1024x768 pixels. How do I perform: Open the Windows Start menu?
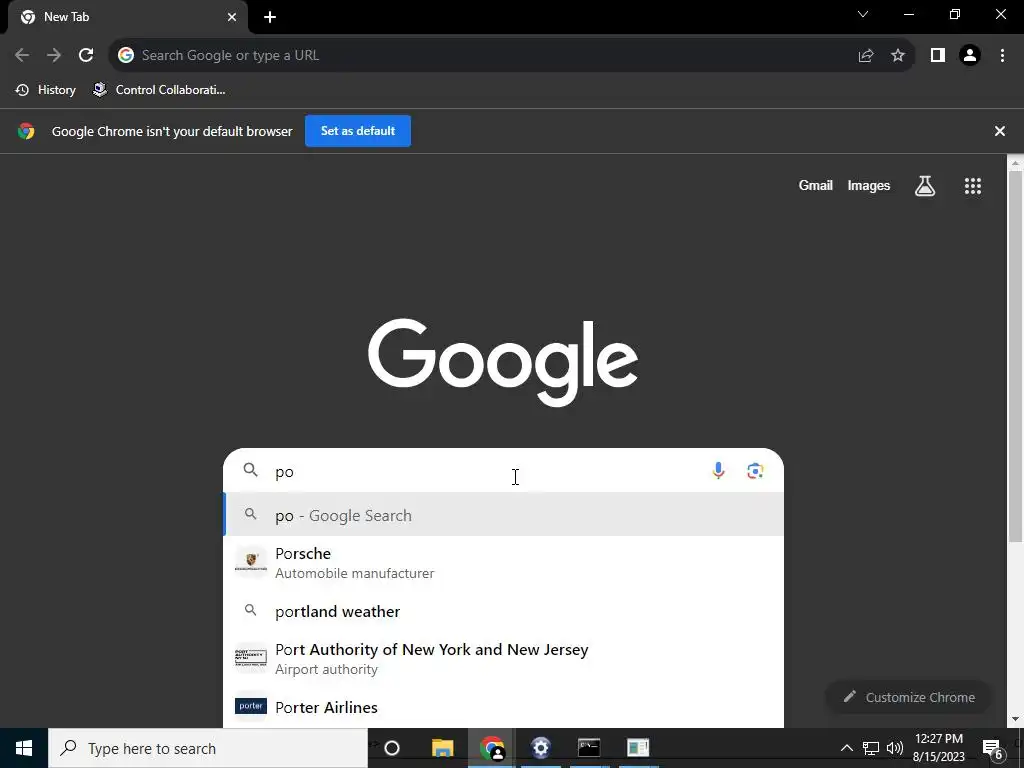tap(24, 748)
